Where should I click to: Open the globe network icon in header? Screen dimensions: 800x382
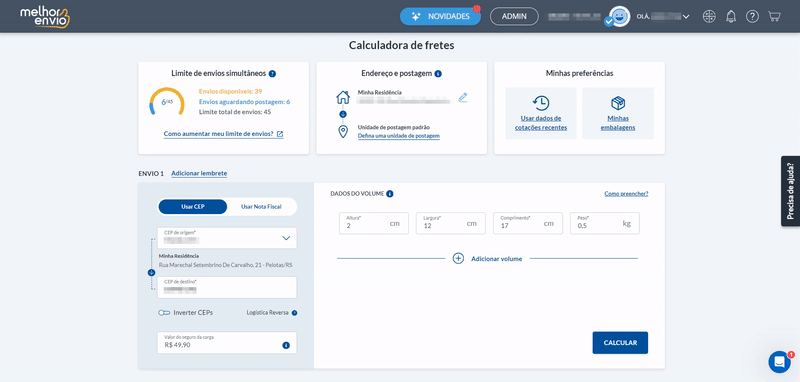tap(709, 16)
